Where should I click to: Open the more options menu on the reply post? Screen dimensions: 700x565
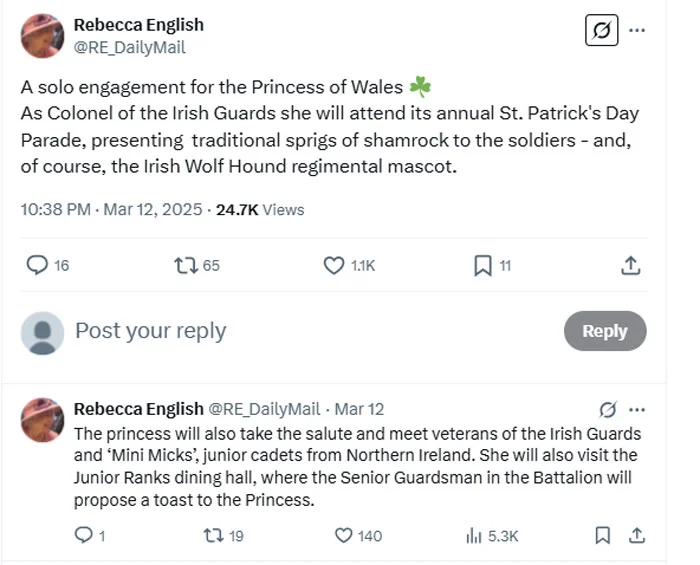point(636,409)
